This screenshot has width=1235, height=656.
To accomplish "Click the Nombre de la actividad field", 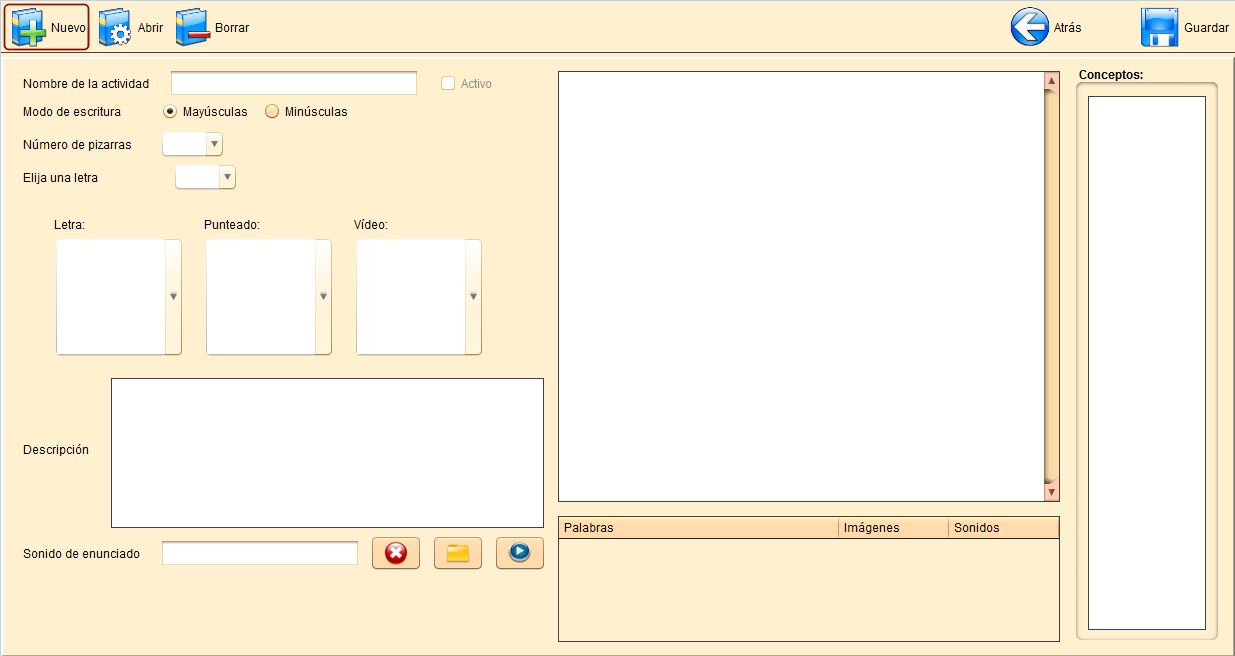I will click(x=294, y=83).
